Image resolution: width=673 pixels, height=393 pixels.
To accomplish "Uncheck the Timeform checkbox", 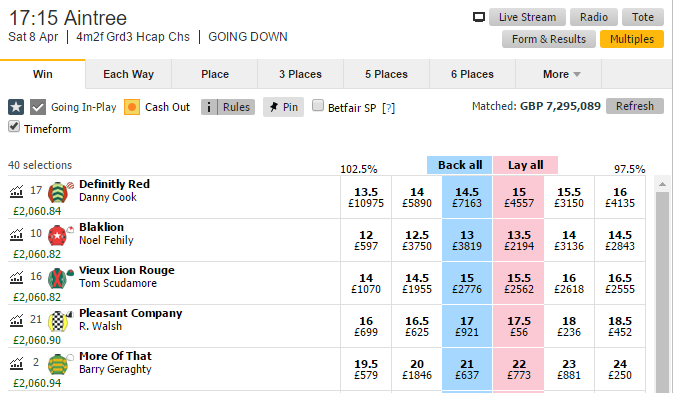I will pyautogui.click(x=14, y=127).
